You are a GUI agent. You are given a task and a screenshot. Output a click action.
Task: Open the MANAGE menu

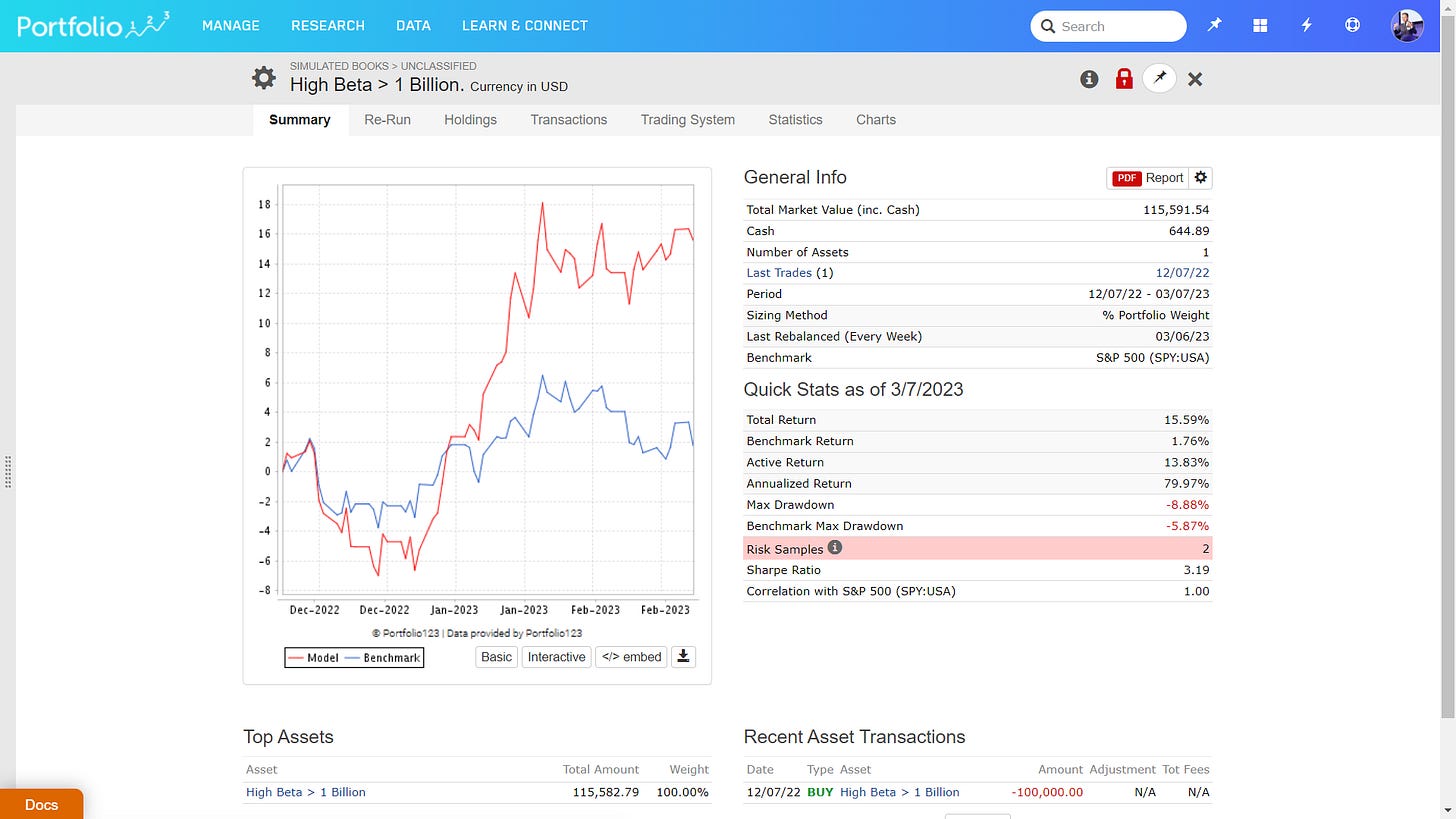231,26
